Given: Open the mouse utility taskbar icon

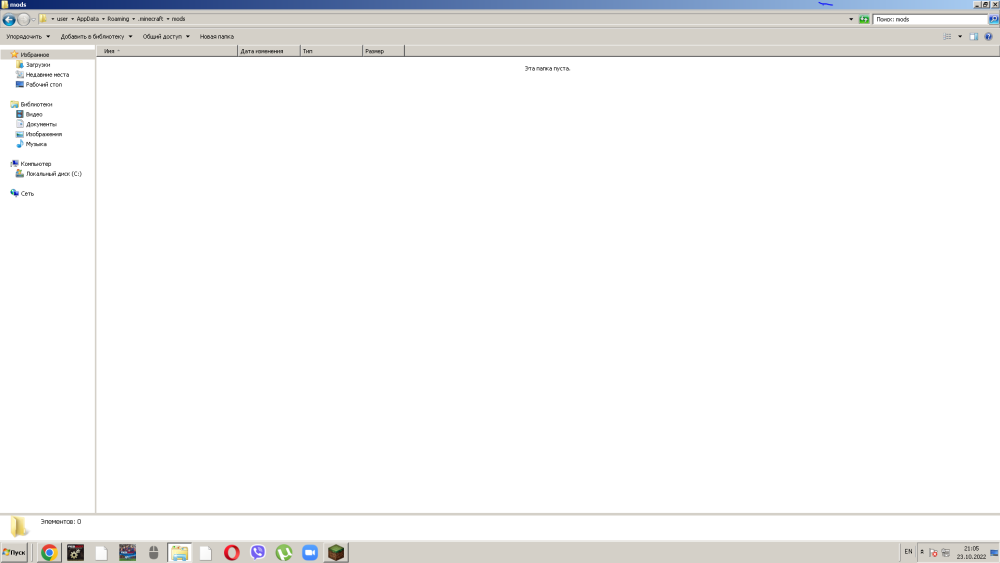Looking at the screenshot, I should (x=154, y=552).
